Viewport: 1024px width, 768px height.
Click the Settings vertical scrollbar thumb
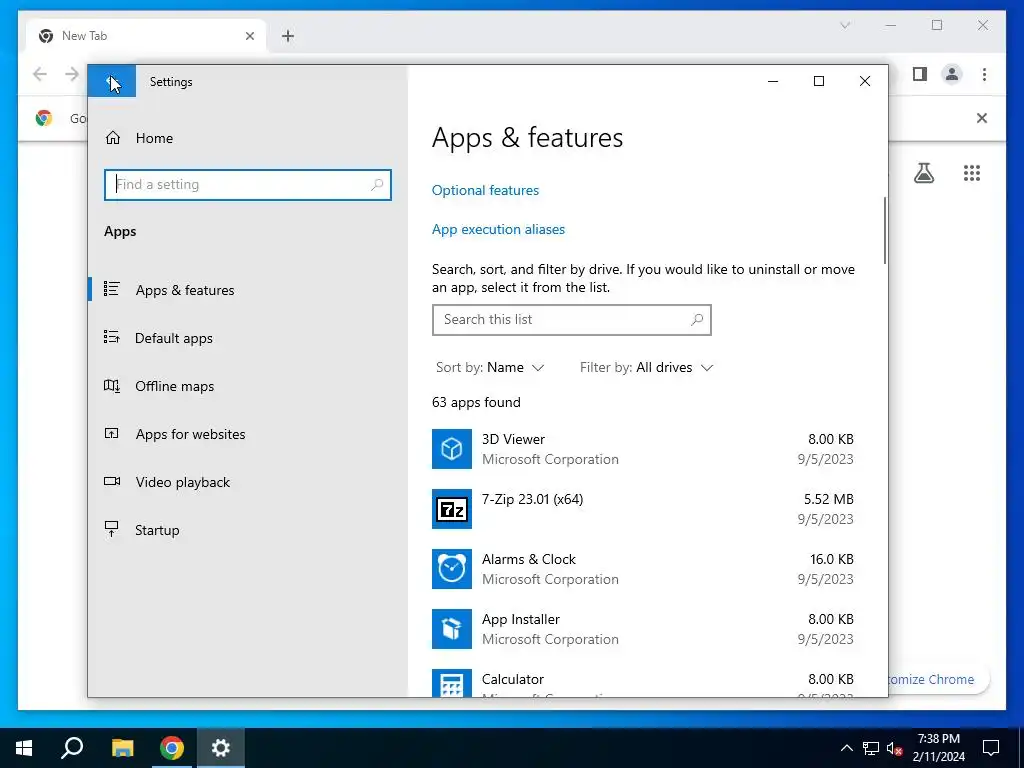pyautogui.click(x=885, y=231)
